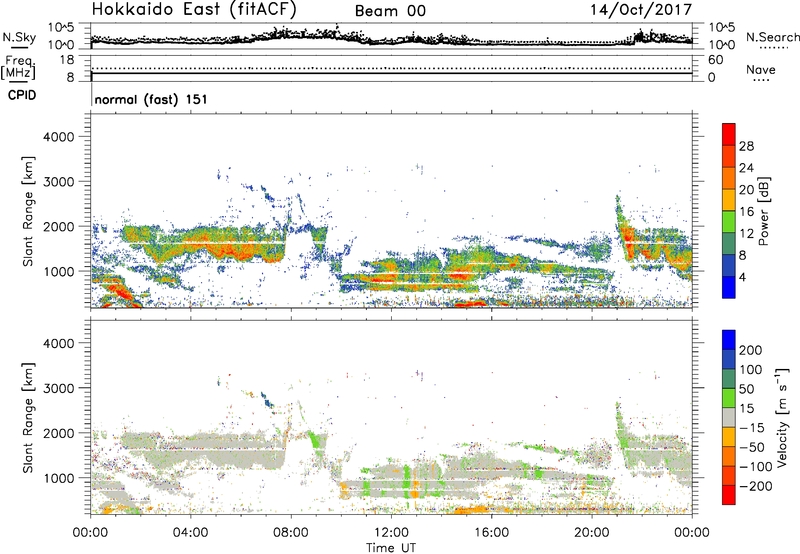Viewport: 800px width, 554px height.
Task: Select the '-15' label on Velocity color bar
Action: 752,428
